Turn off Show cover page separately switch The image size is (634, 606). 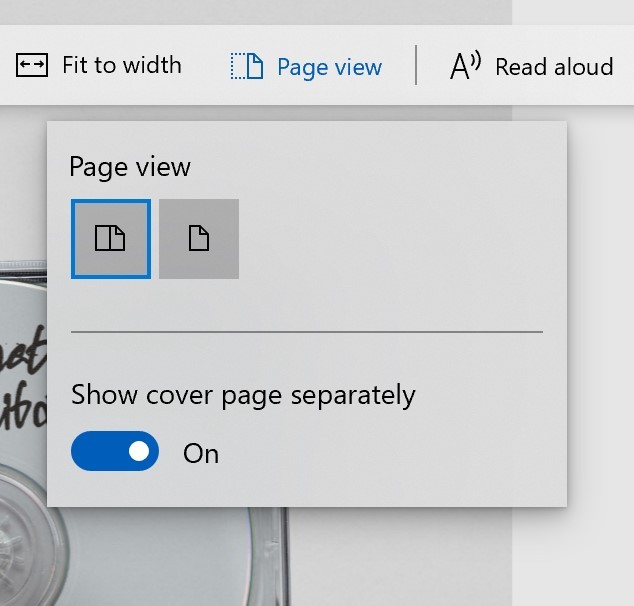click(115, 451)
